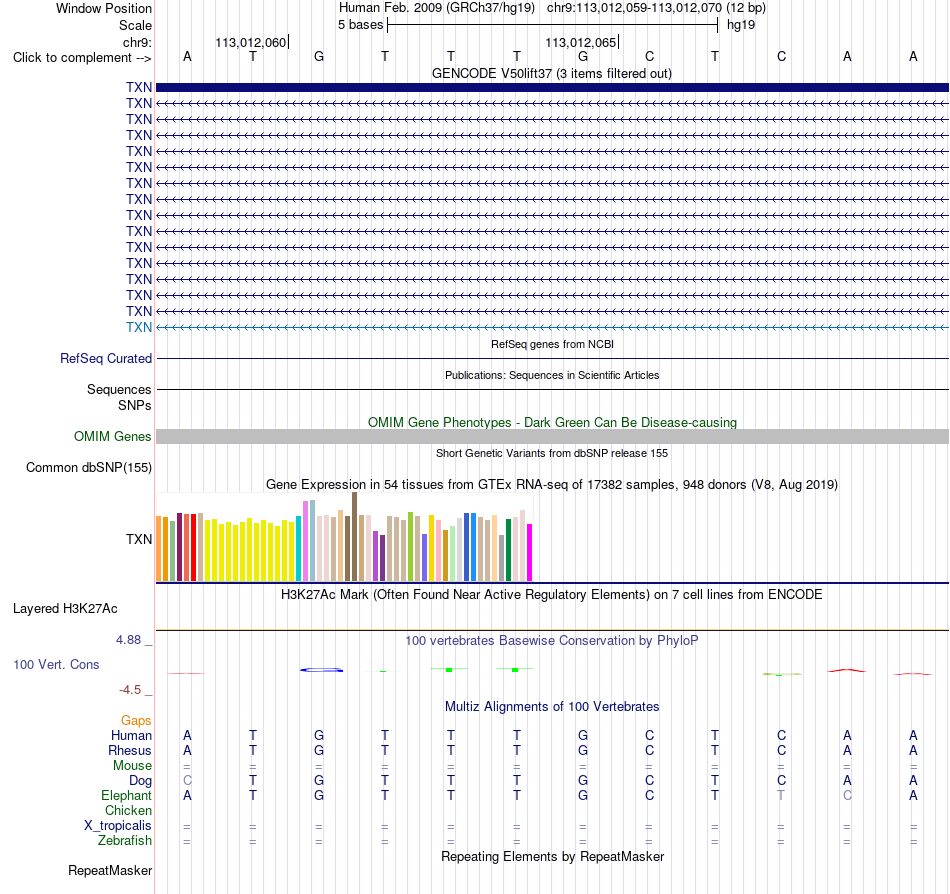Click the gray OMIM Genes item bar
This screenshot has width=950, height=894.
(x=552, y=437)
